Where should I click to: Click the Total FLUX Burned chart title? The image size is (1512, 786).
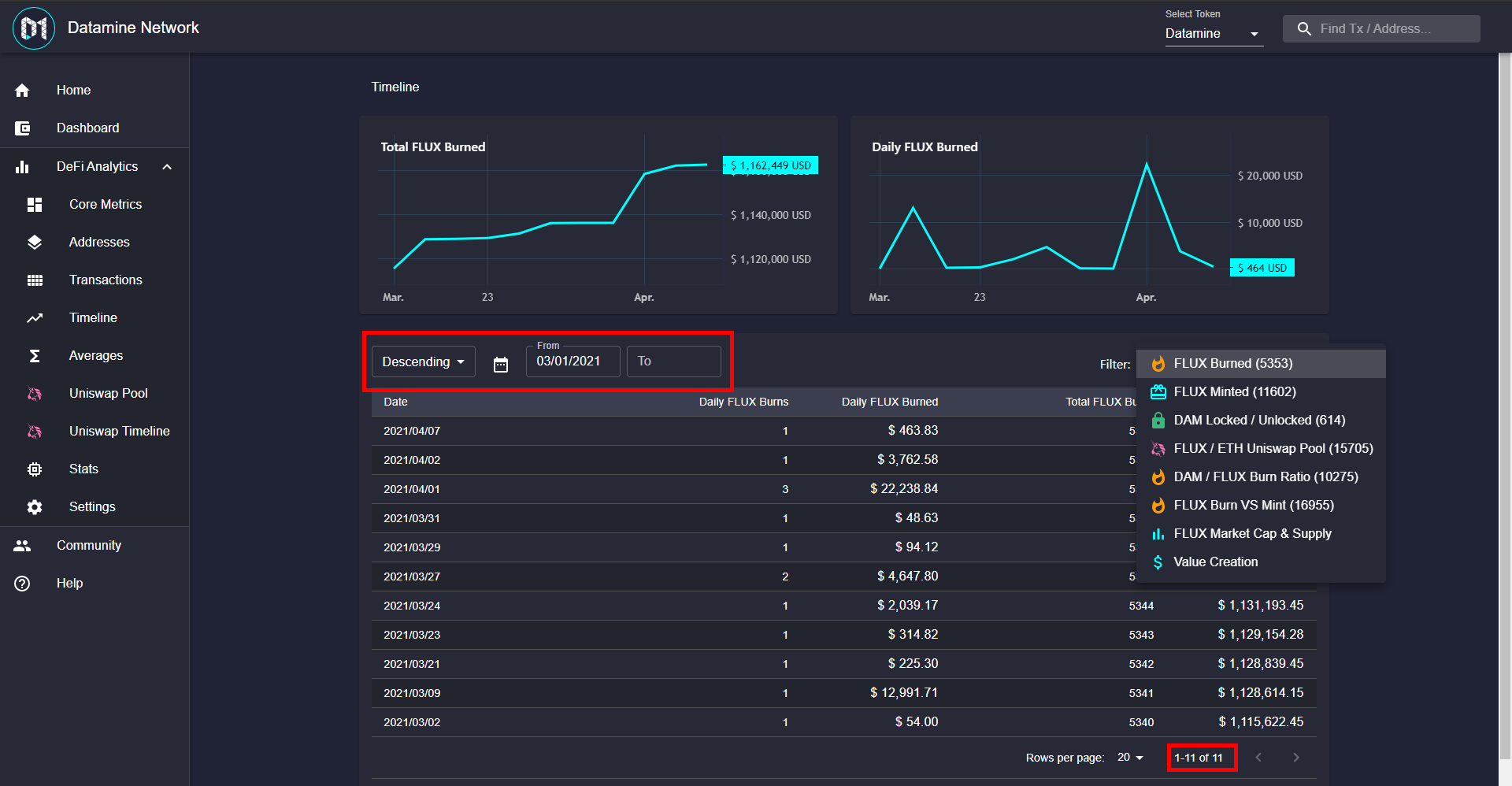[x=433, y=147]
